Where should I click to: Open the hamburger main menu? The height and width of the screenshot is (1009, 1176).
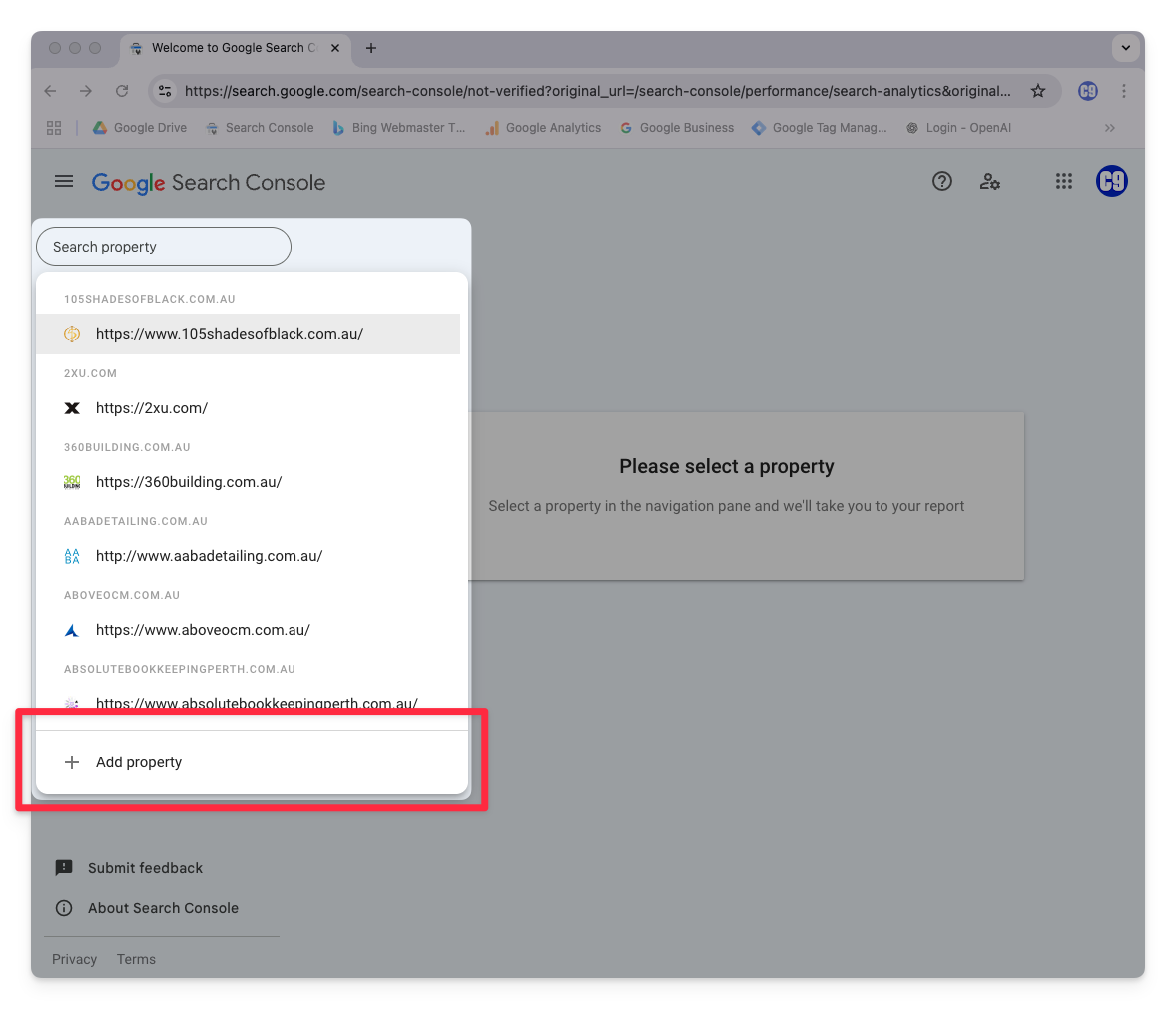coord(64,182)
